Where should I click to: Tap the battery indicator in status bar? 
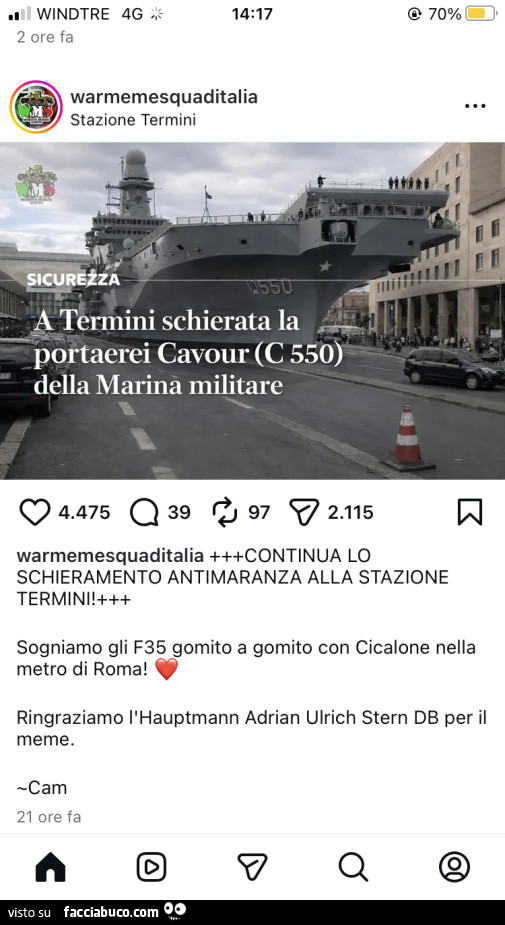point(481,14)
